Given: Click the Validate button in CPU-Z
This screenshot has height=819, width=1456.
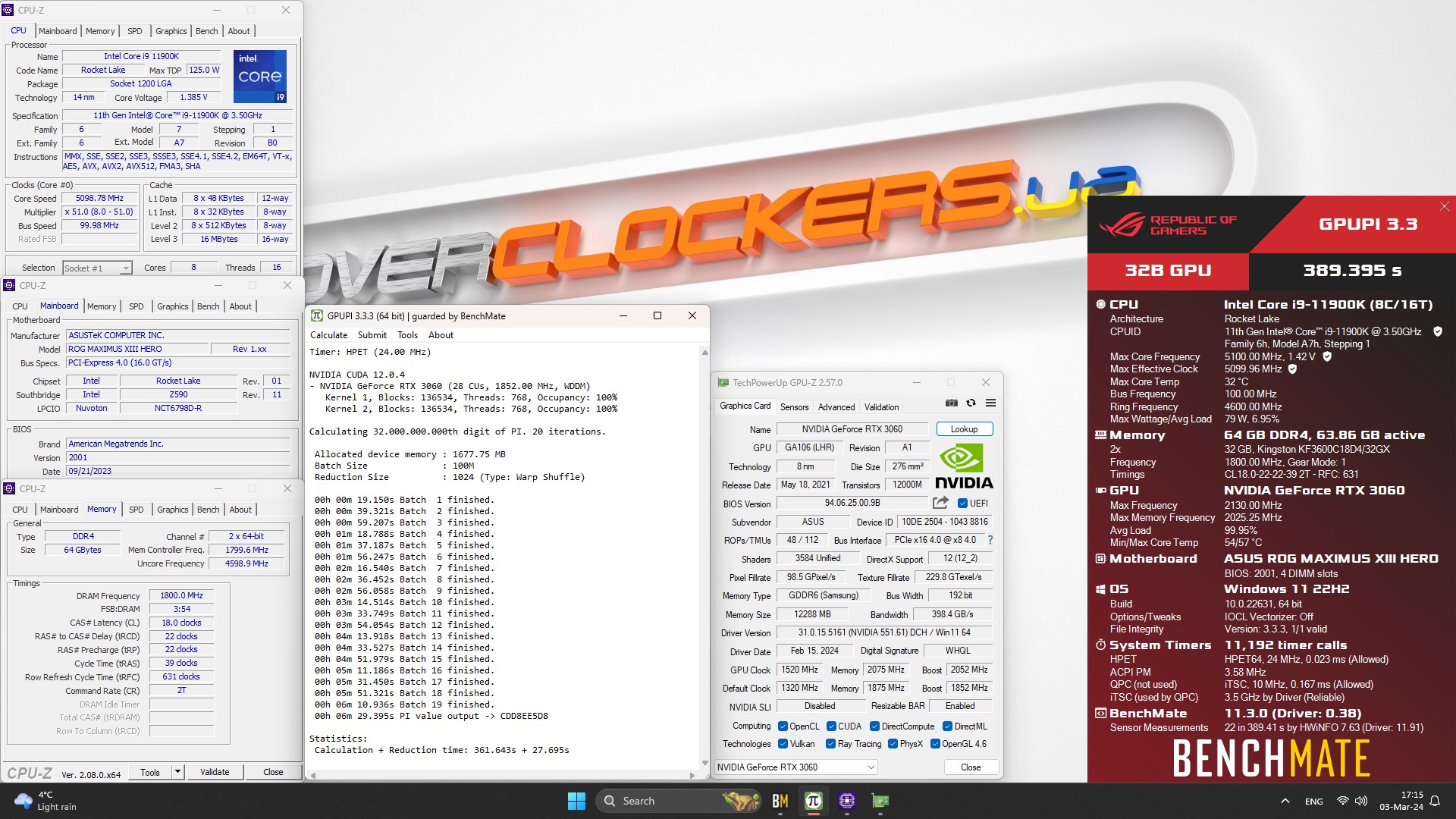Looking at the screenshot, I should [215, 772].
